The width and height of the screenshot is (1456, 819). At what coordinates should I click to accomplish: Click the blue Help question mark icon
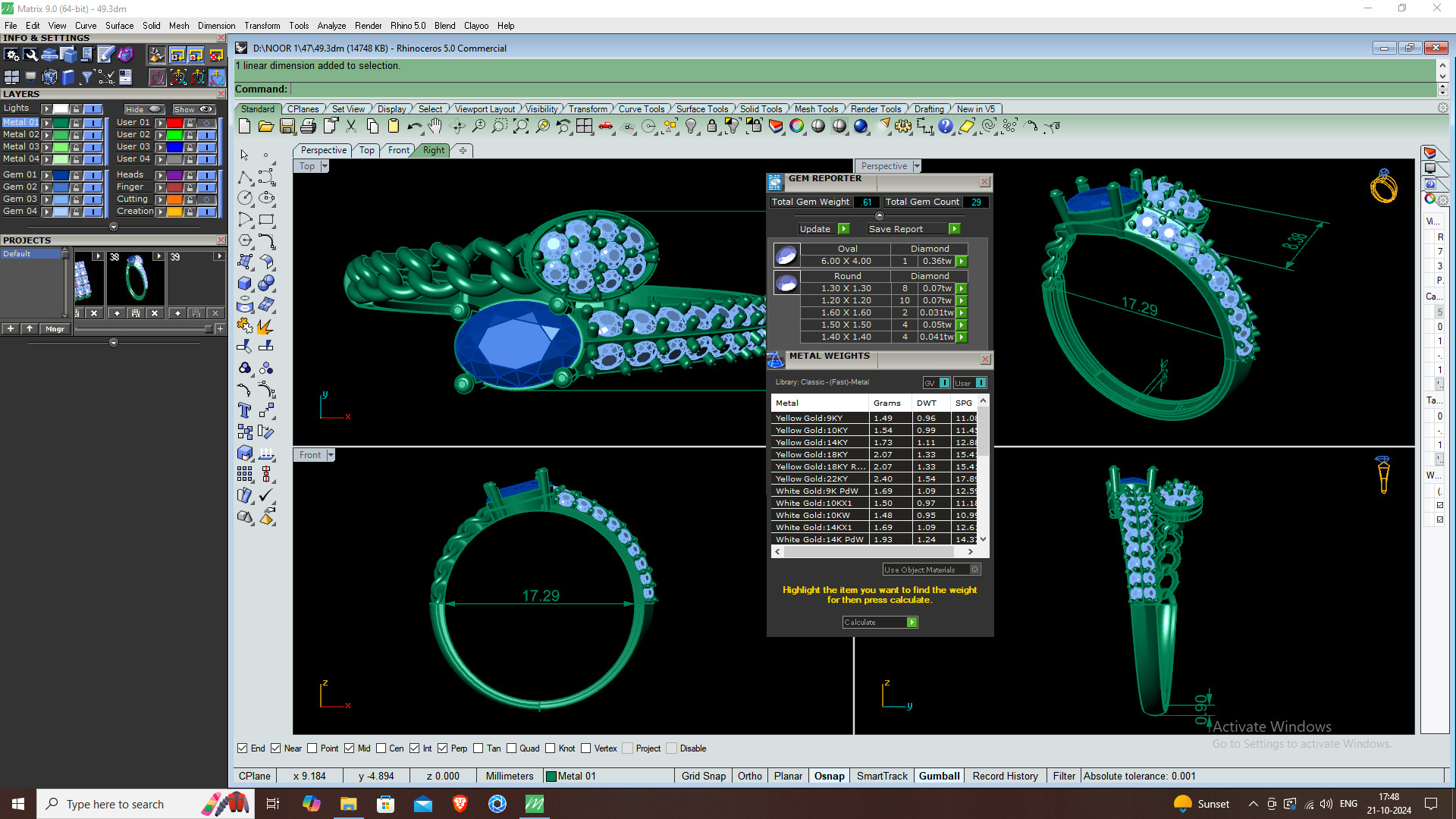pyautogui.click(x=946, y=127)
